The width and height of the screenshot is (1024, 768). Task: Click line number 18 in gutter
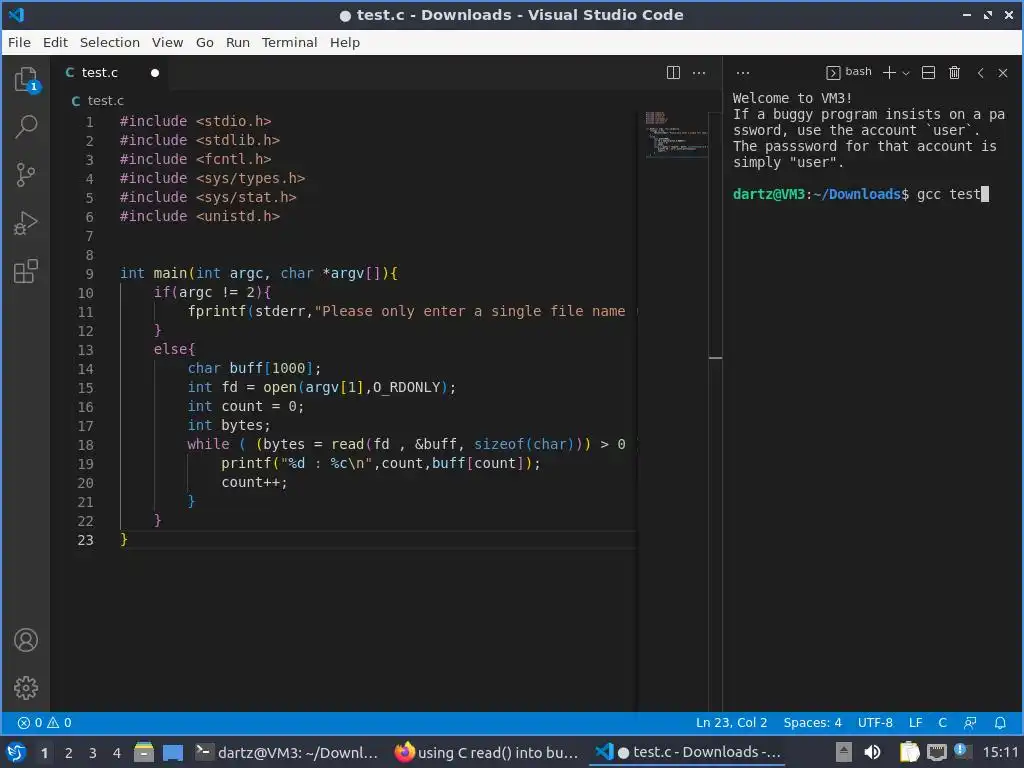(86, 445)
